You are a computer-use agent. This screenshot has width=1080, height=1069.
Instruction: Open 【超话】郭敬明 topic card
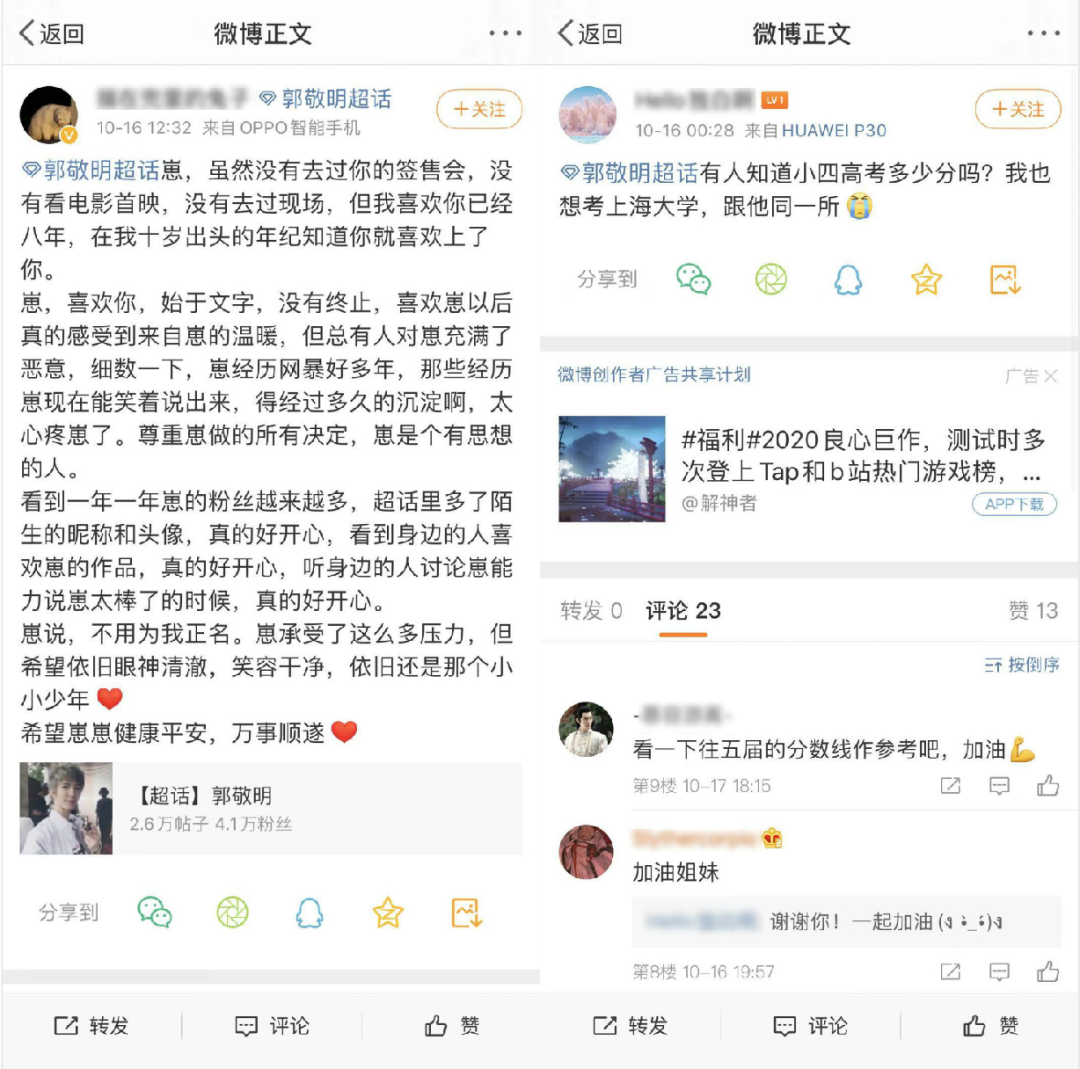click(x=271, y=808)
